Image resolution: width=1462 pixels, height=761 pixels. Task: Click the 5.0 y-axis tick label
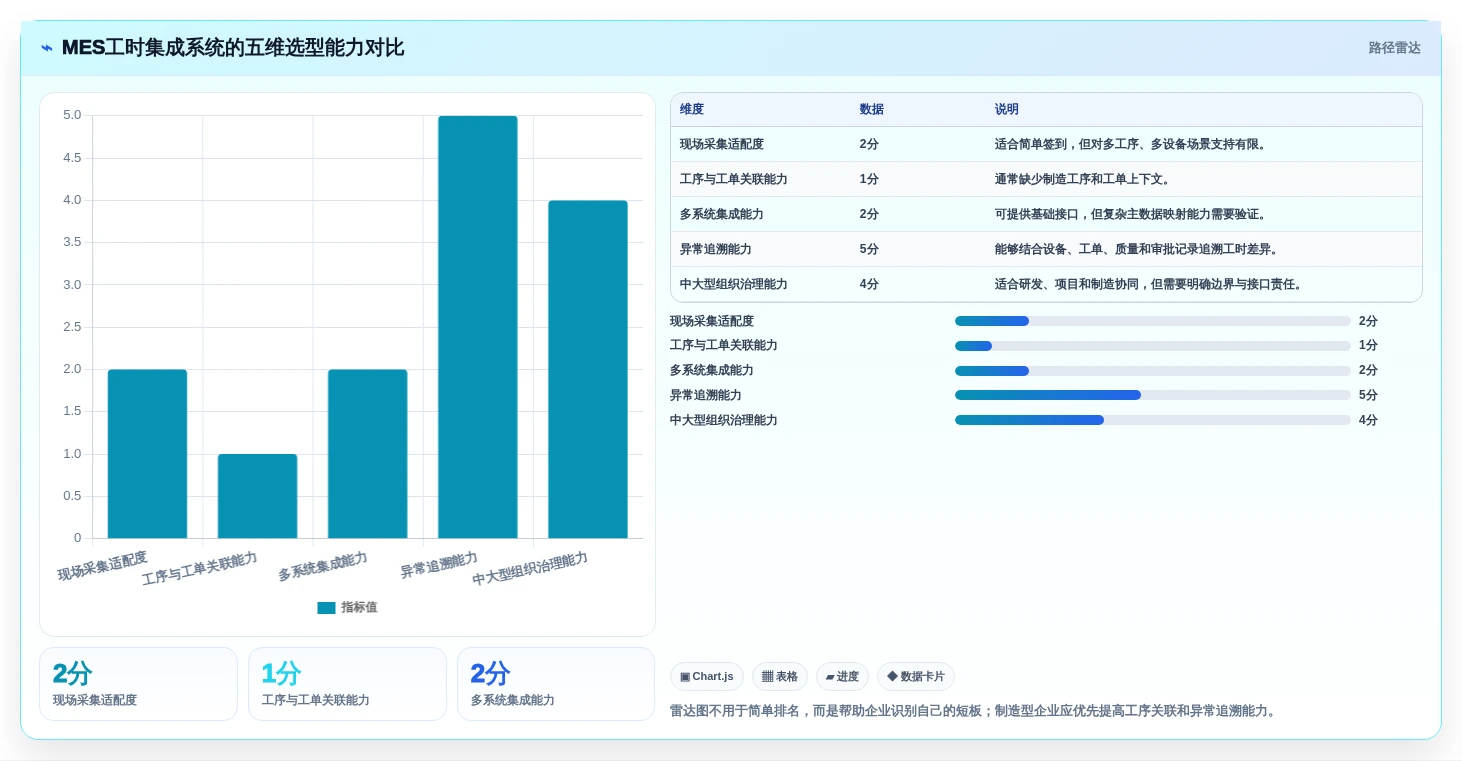72,115
